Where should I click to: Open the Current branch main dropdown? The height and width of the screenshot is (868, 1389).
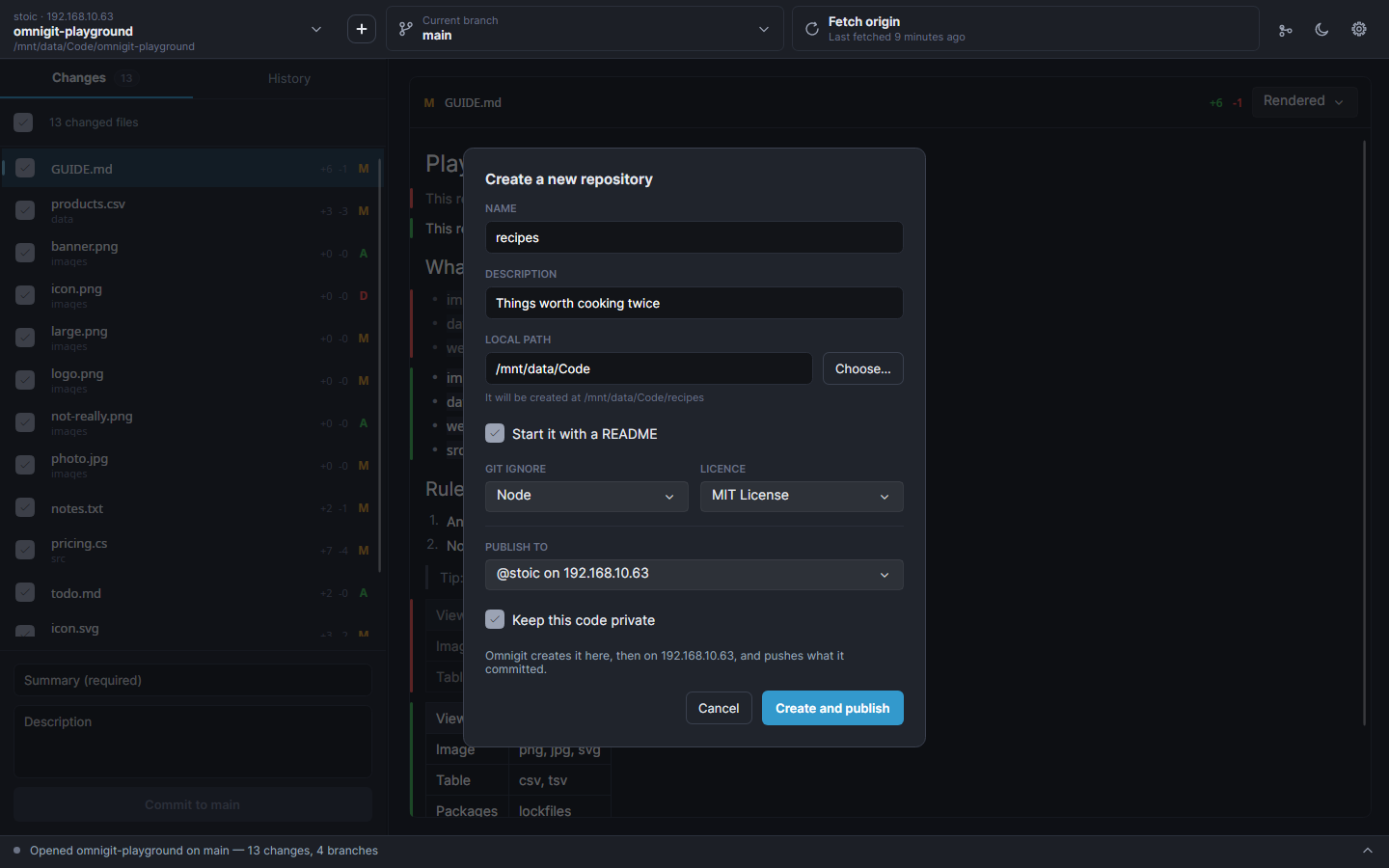pyautogui.click(x=585, y=29)
